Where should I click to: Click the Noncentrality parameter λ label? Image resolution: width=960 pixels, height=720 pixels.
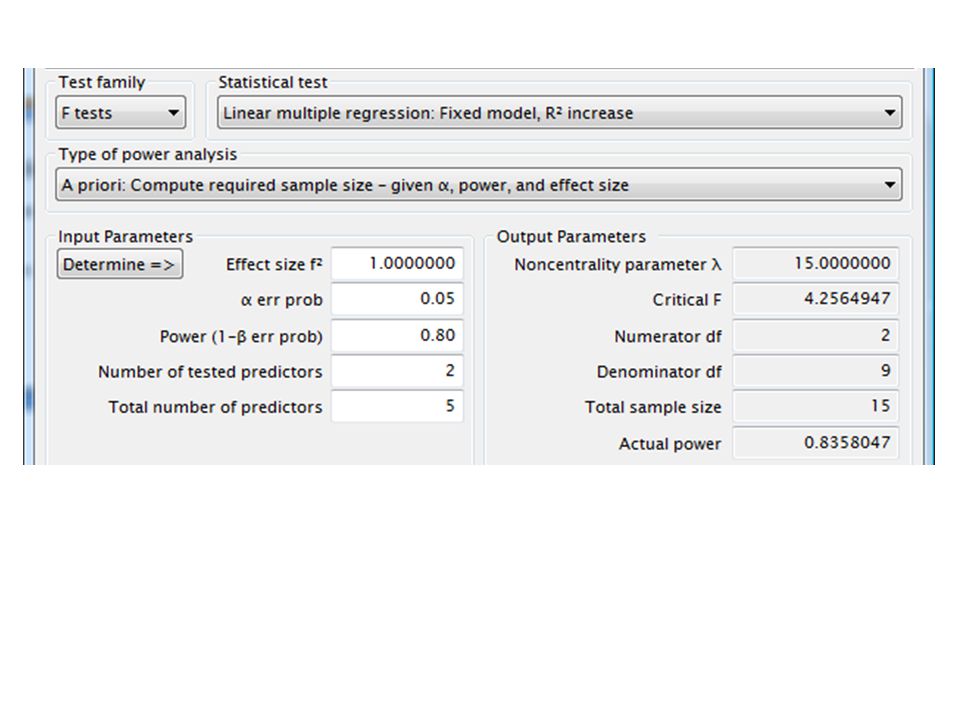[618, 264]
